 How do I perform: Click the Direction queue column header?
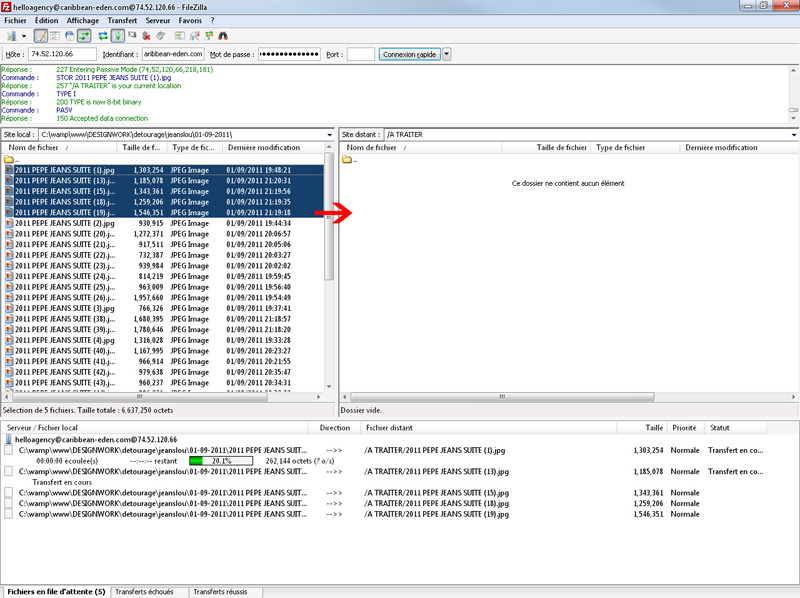335,428
